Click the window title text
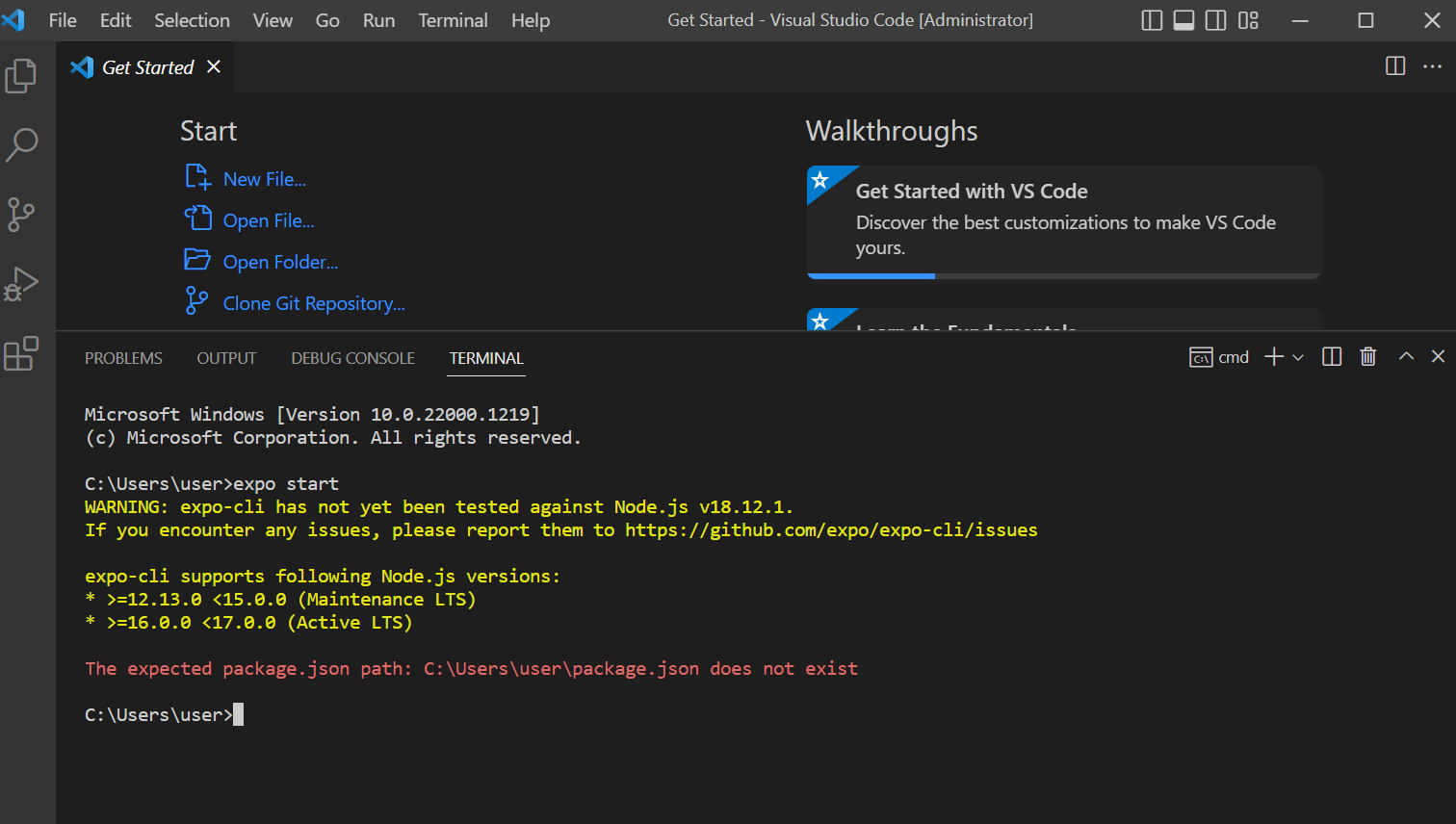 coord(850,20)
